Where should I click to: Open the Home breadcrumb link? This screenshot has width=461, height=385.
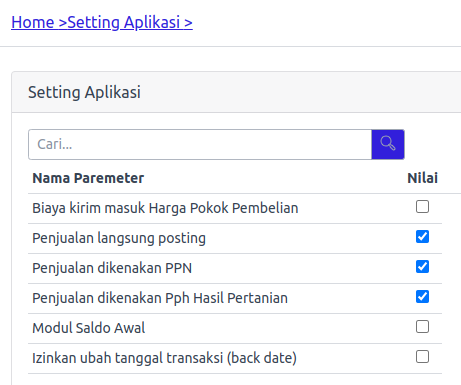click(x=39, y=22)
